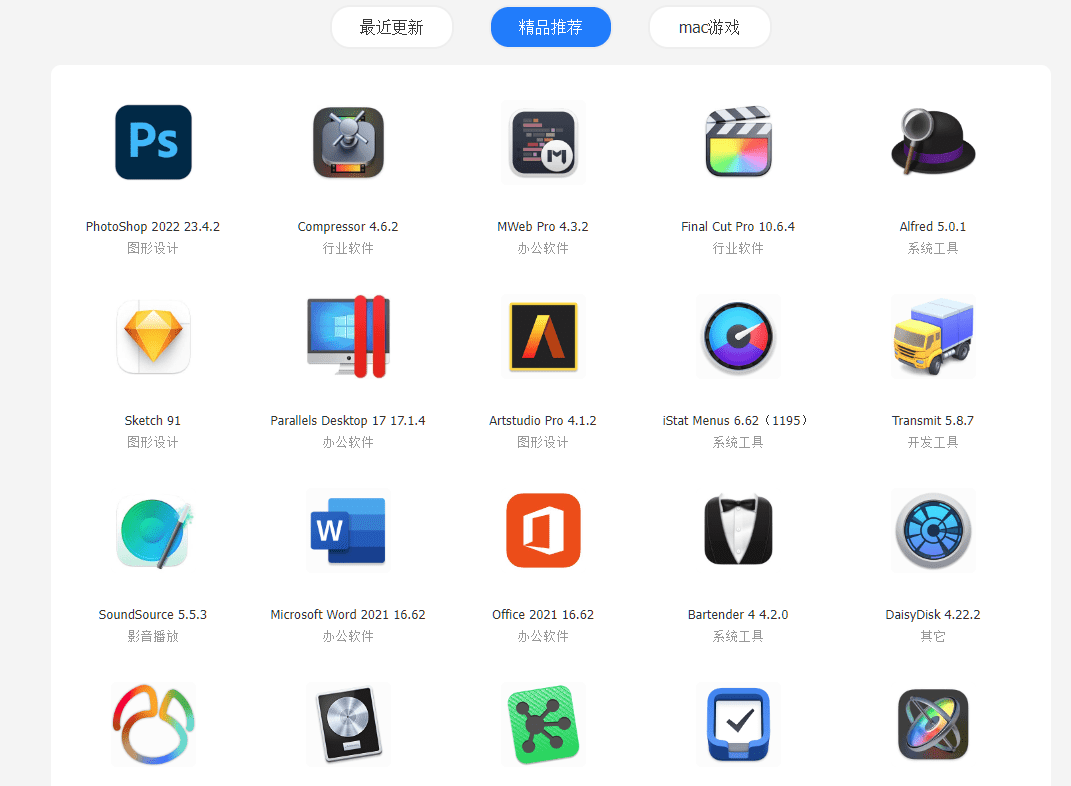Click 其它 category under DaisyDisk
Image resolution: width=1071 pixels, height=786 pixels.
(x=933, y=636)
